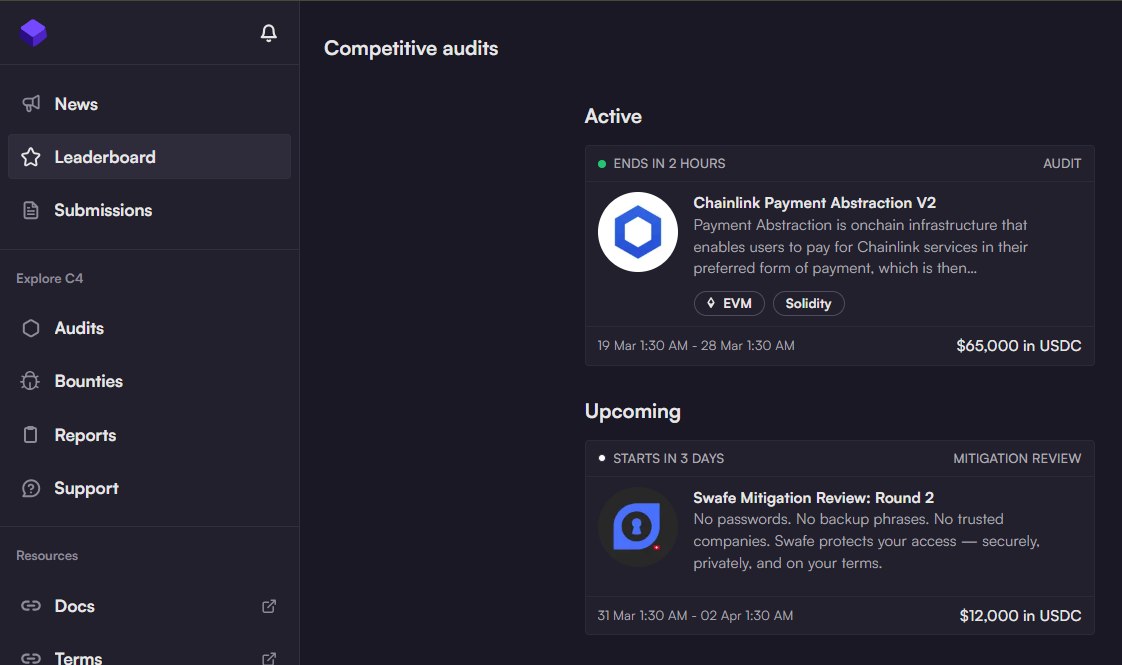This screenshot has height=665, width=1122.
Task: Click the News megaphone icon
Action: pyautogui.click(x=31, y=104)
